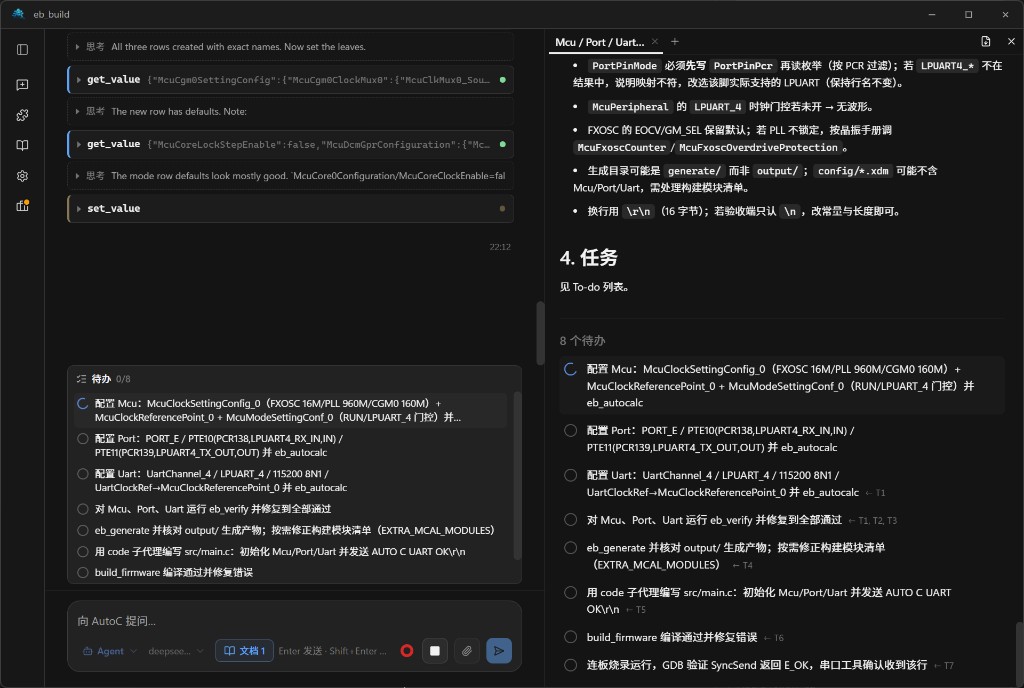Send message with the paper-plane button
The width and height of the screenshot is (1024, 688).
pos(499,651)
